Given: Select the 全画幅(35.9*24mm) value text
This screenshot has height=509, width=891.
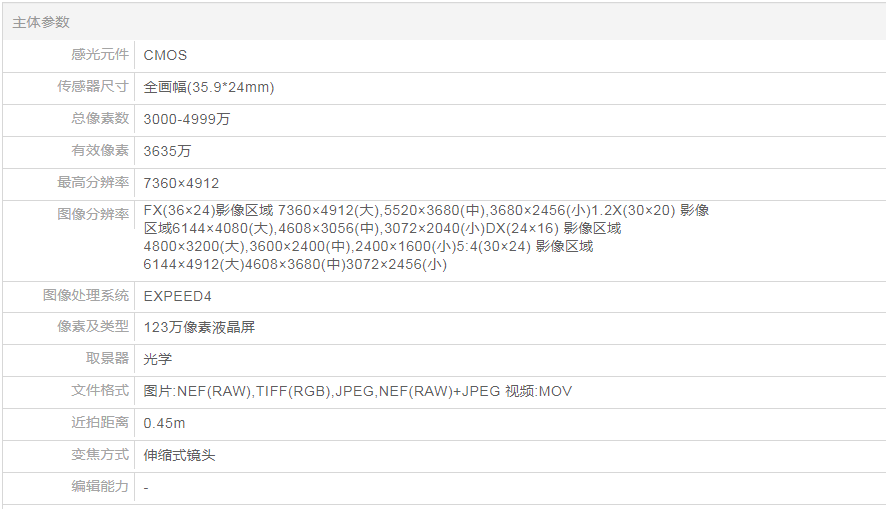Looking at the screenshot, I should click(208, 87).
